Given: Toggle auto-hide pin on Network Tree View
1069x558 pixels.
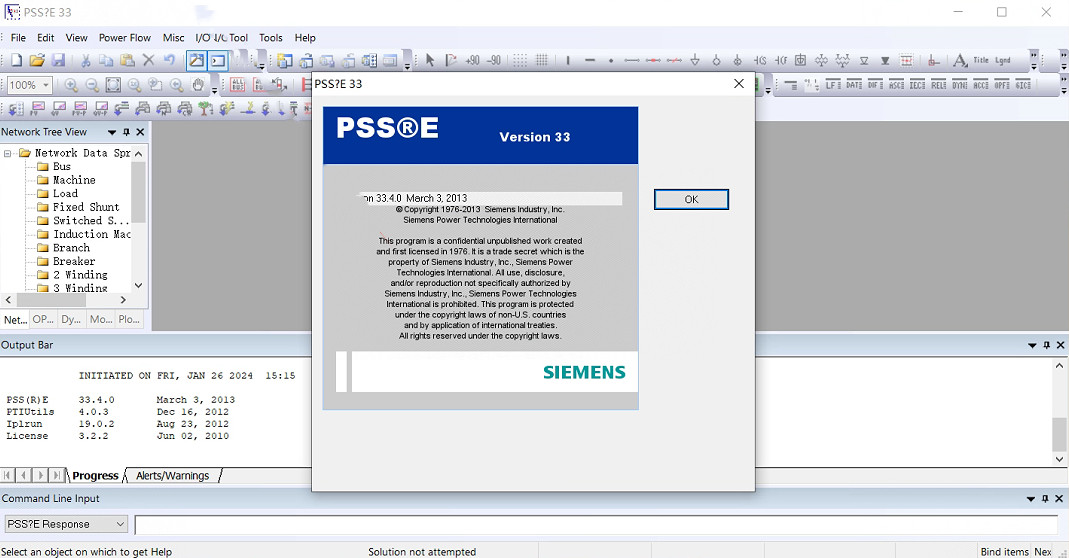Looking at the screenshot, I should pos(126,132).
